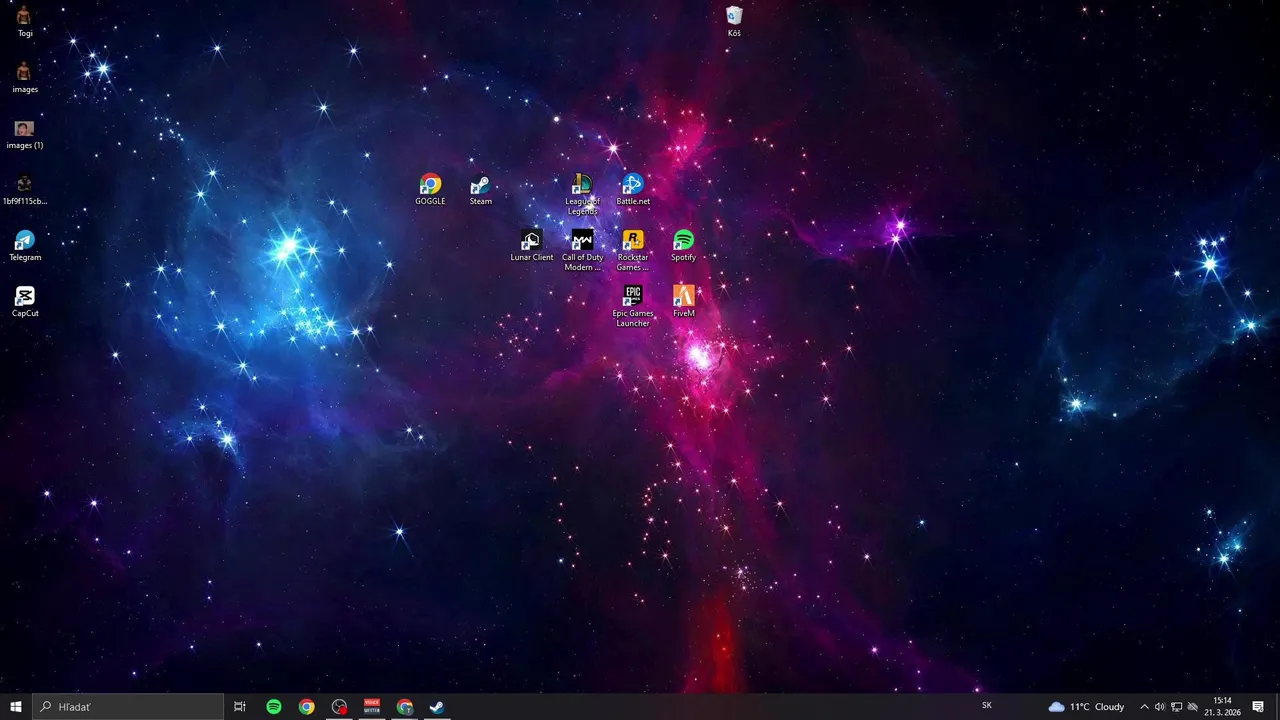Select the images (1) desktop file
This screenshot has height=720, width=1280.
[x=25, y=134]
